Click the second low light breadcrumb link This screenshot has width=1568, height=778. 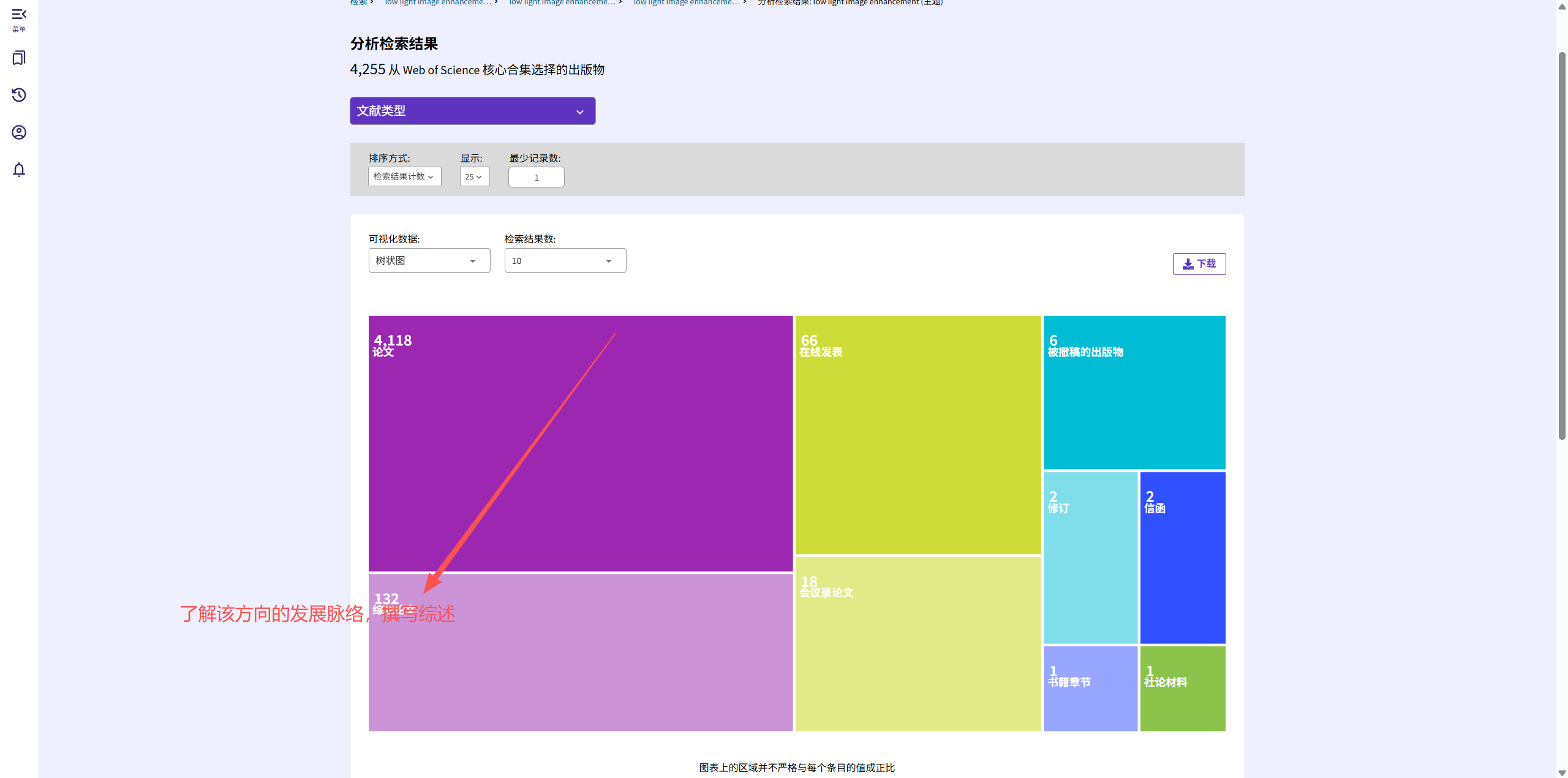[562, 2]
